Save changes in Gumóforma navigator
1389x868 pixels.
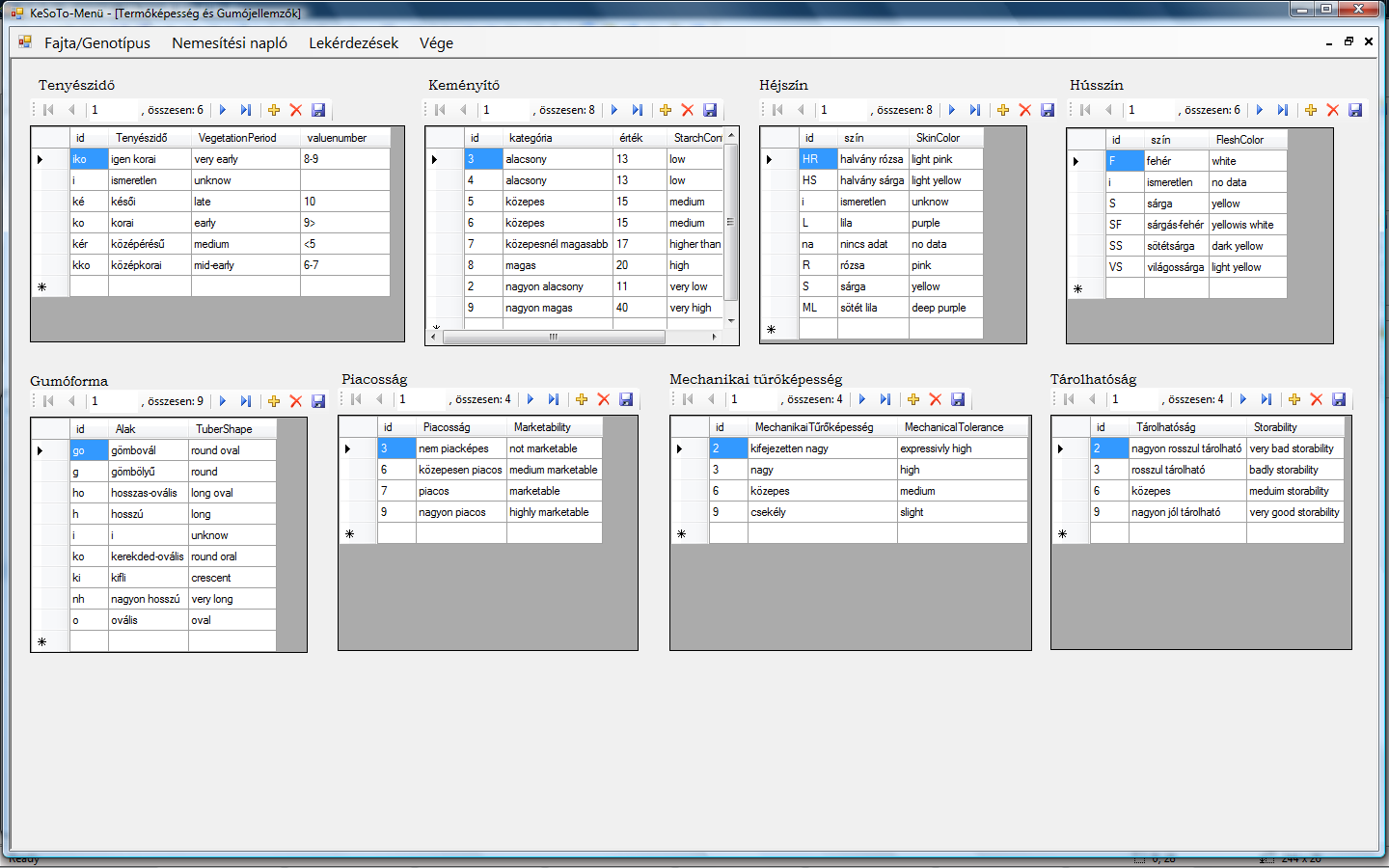click(318, 401)
